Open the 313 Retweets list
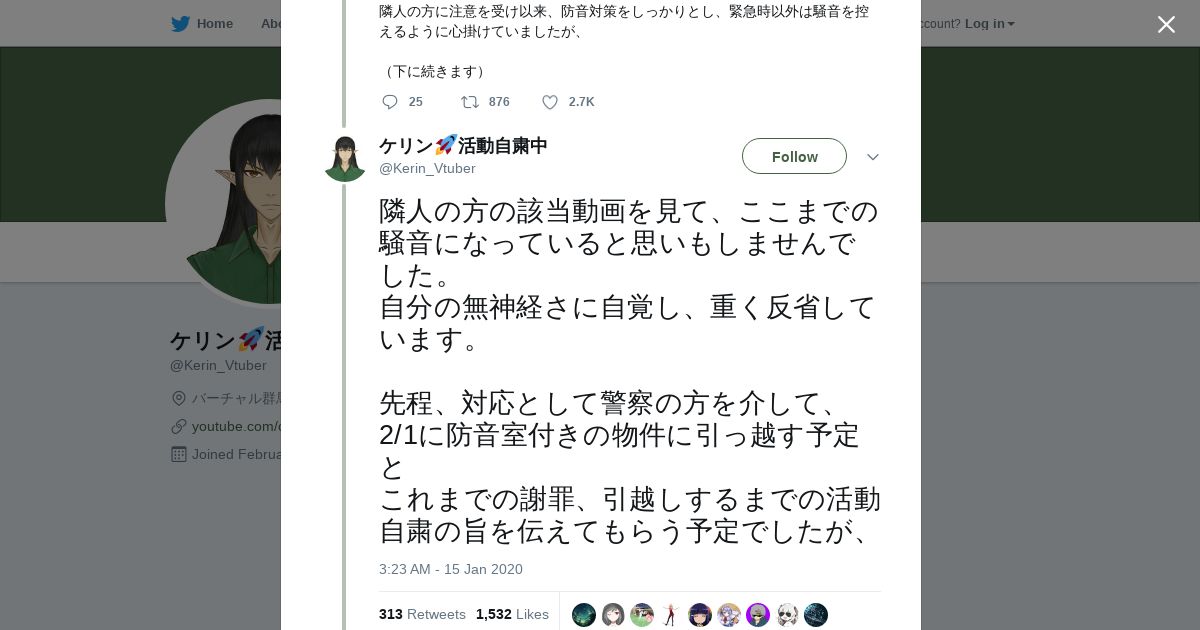1200x630 pixels. 422,614
